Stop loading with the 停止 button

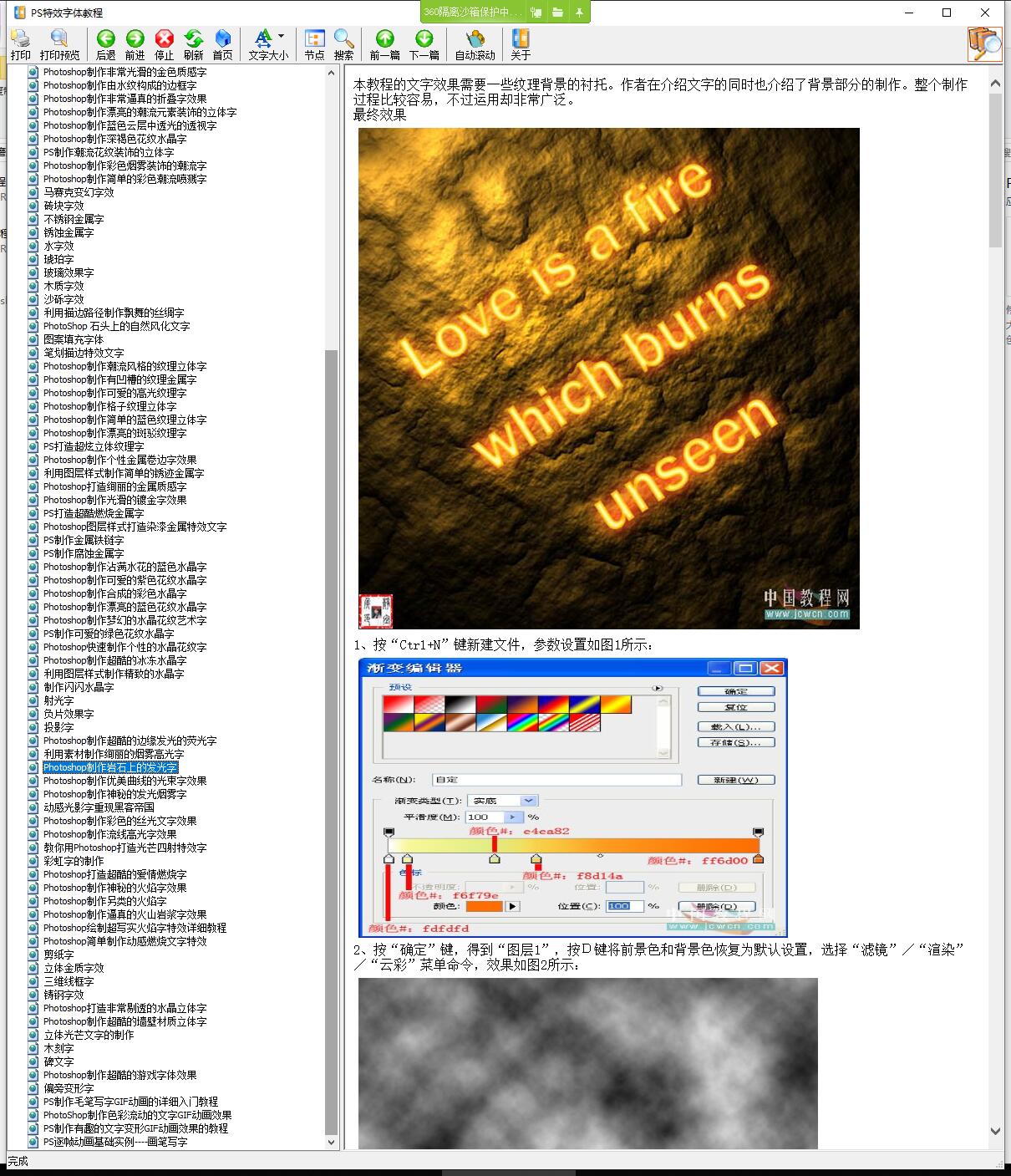(x=165, y=44)
